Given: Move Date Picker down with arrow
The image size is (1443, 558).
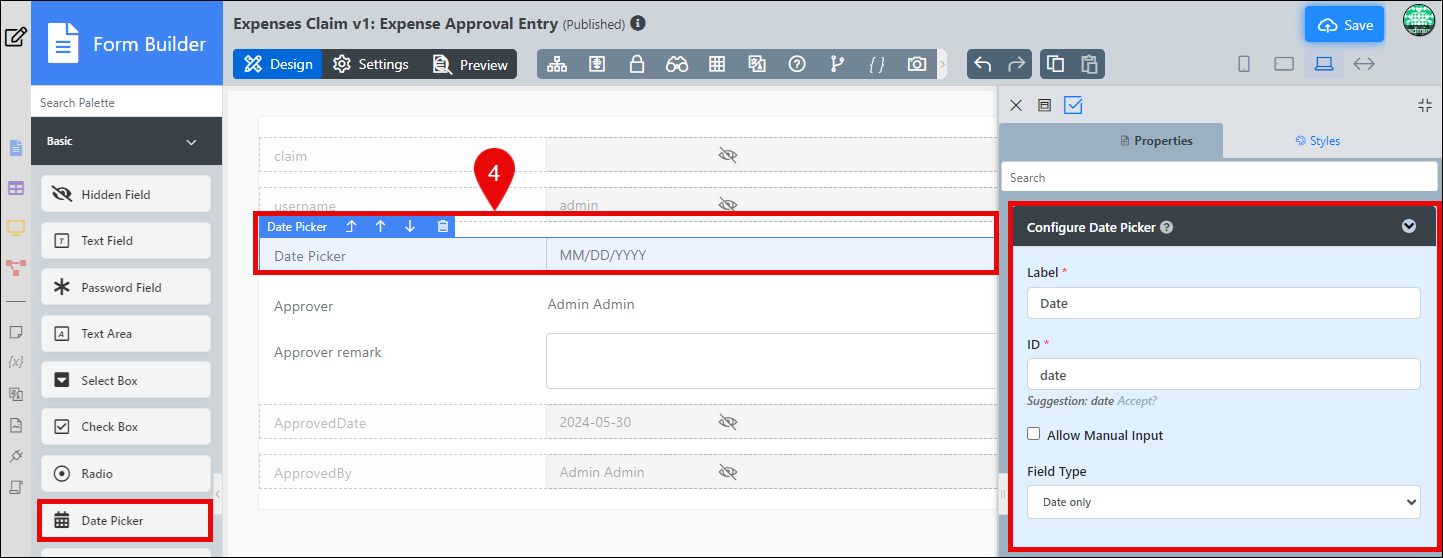Looking at the screenshot, I should (410, 227).
